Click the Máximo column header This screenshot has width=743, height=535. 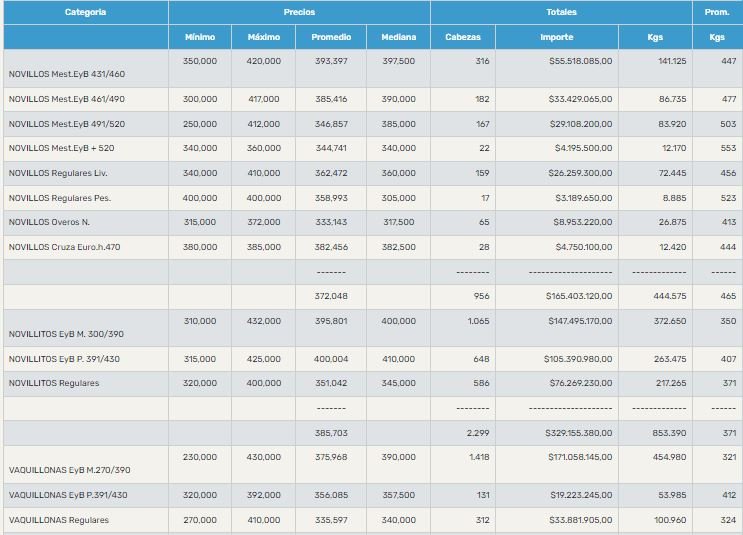263,37
